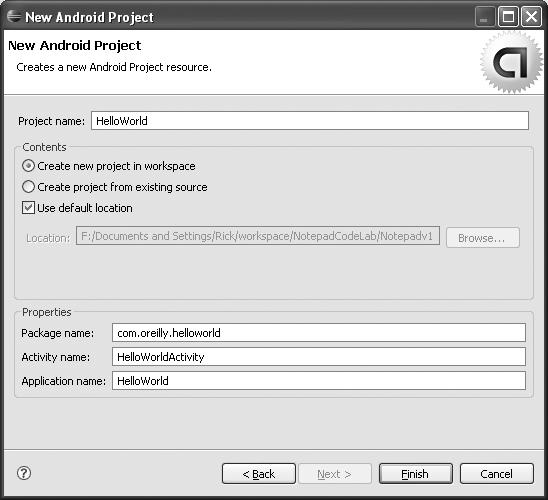This screenshot has height=500, width=548.
Task: Edit the Application name field
Action: pyautogui.click(x=319, y=381)
